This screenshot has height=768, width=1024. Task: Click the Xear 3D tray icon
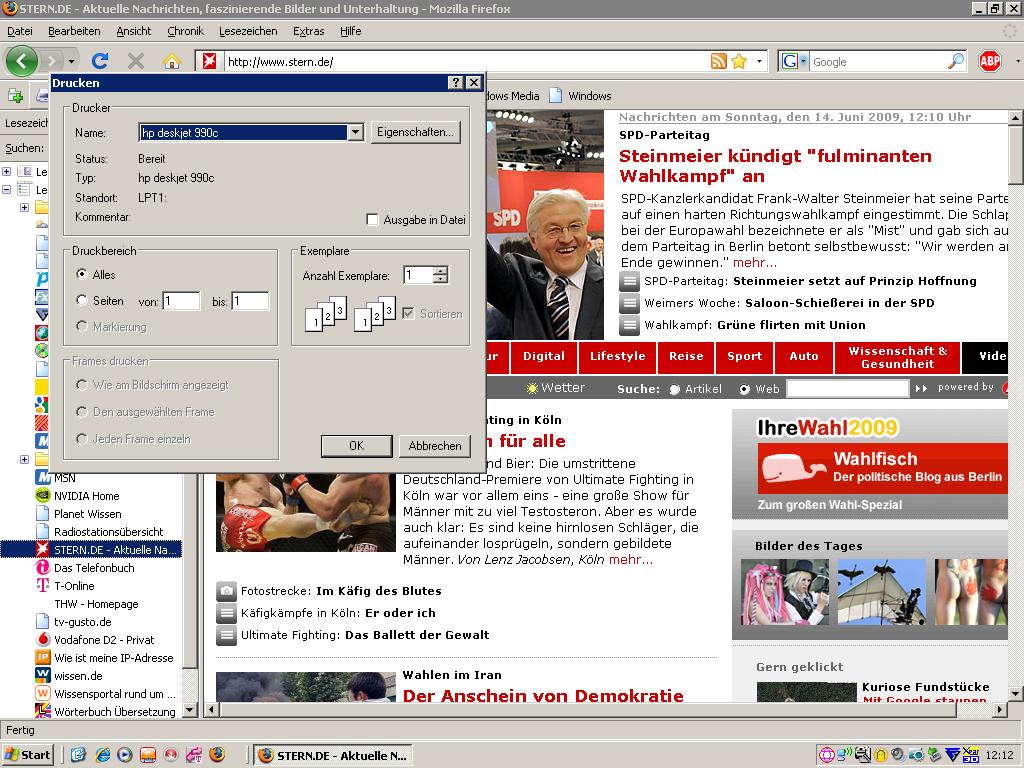970,756
